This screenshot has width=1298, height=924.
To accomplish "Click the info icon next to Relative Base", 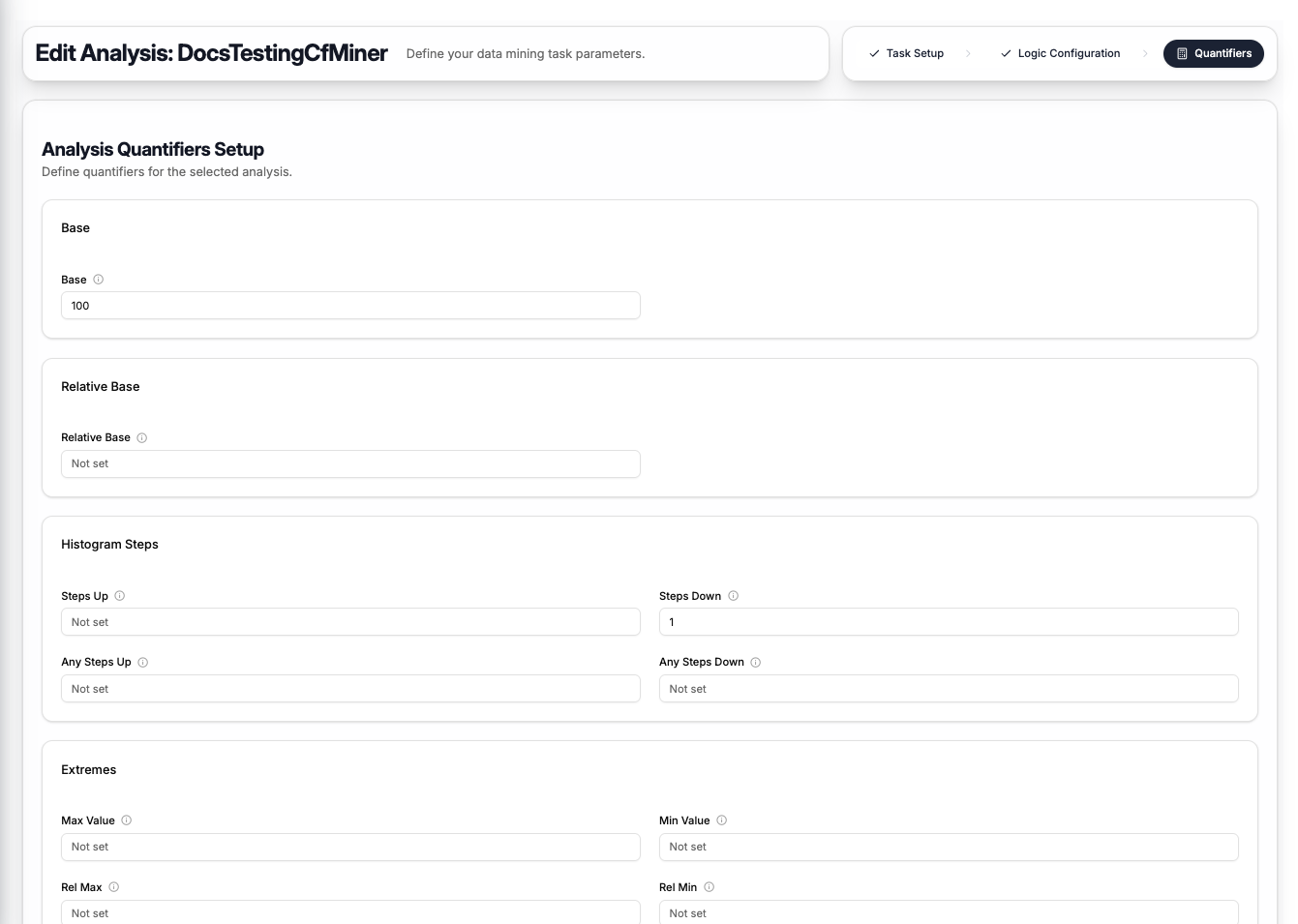I will tap(141, 437).
